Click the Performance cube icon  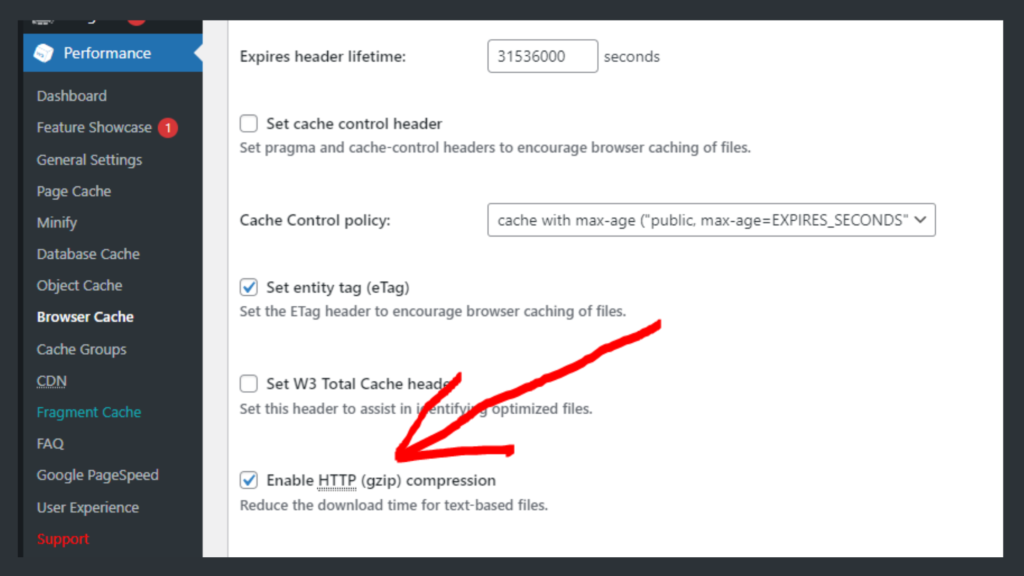(x=44, y=53)
